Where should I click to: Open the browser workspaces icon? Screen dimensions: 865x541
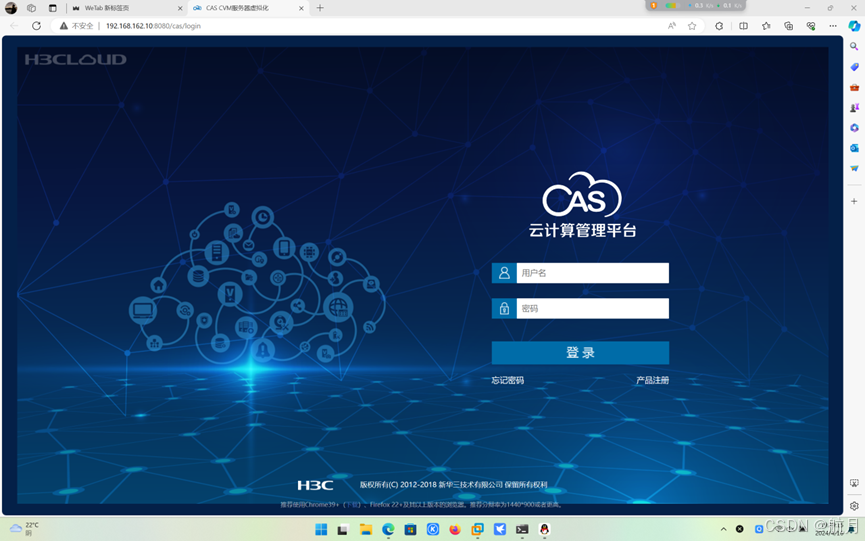tap(31, 8)
